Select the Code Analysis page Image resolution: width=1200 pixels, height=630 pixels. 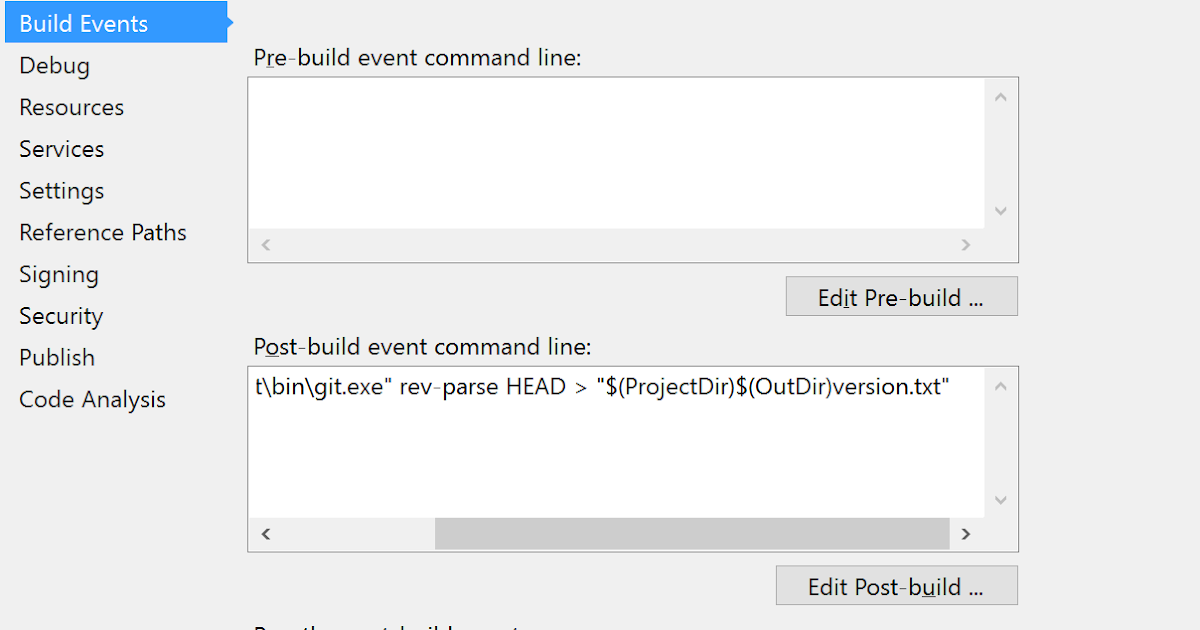(x=92, y=399)
